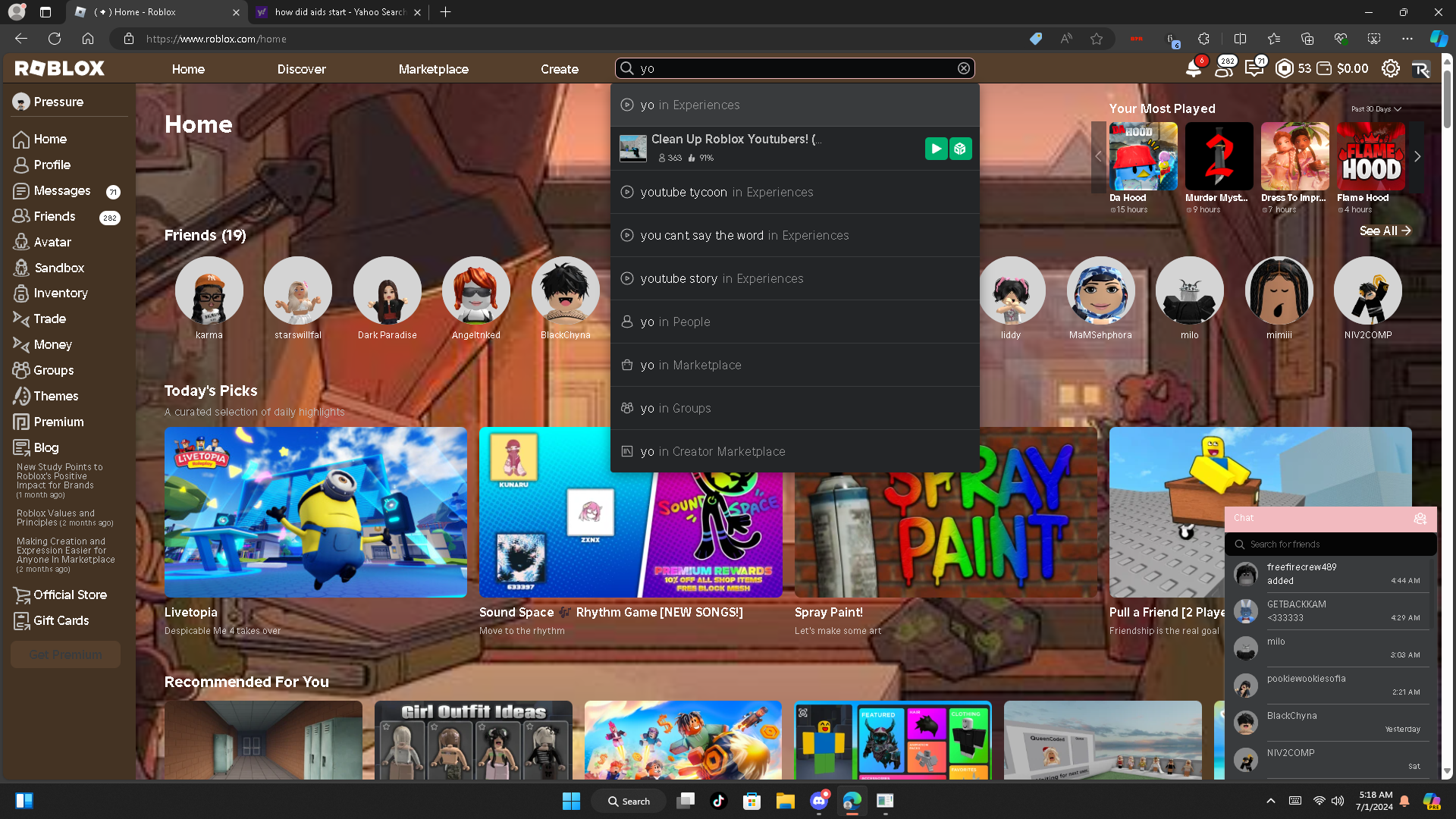Screen dimensions: 1456x819
Task: Open the messages icon in top bar
Action: [1254, 69]
